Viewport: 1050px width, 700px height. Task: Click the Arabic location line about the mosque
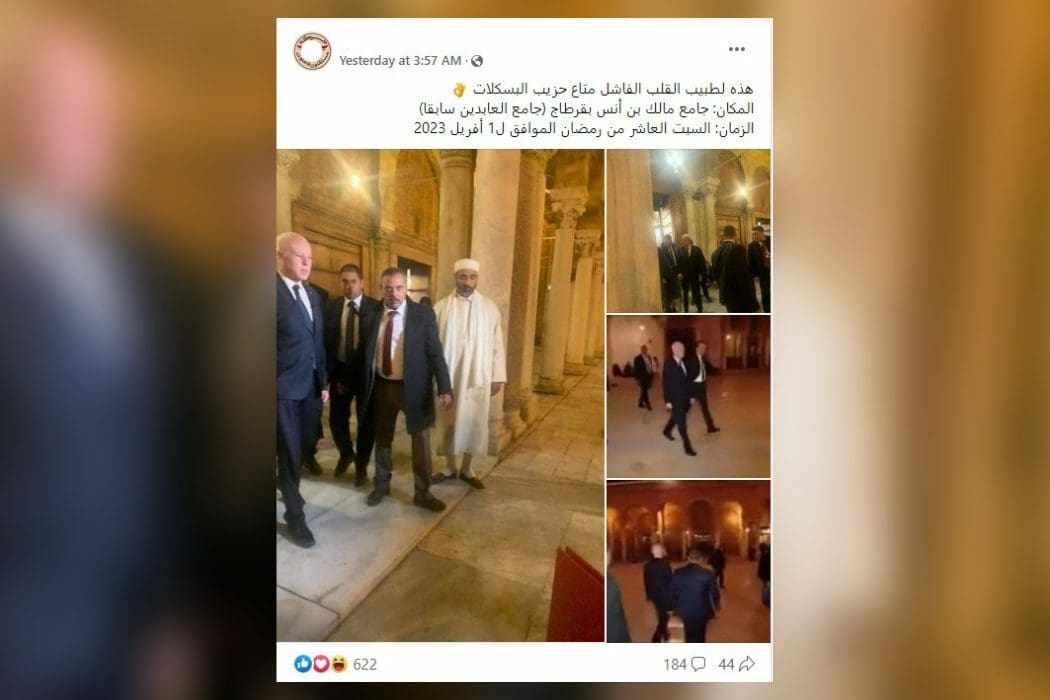587,109
